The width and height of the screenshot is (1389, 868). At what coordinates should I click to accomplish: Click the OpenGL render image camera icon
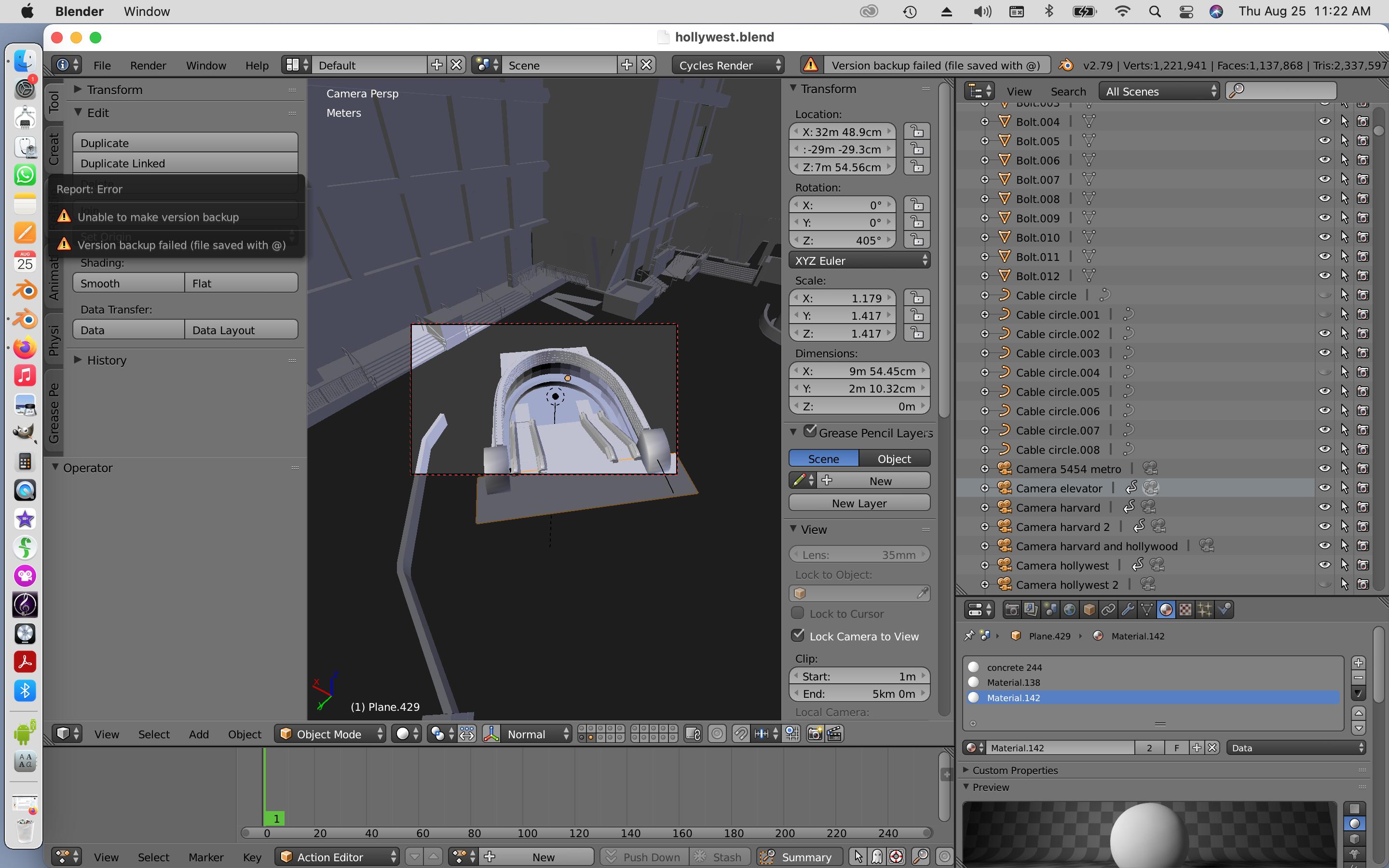[815, 733]
